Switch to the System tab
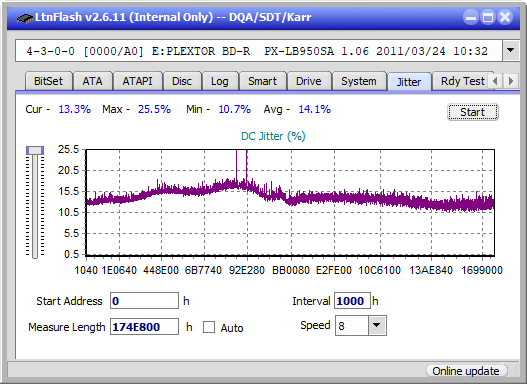The image size is (527, 384). click(x=359, y=81)
